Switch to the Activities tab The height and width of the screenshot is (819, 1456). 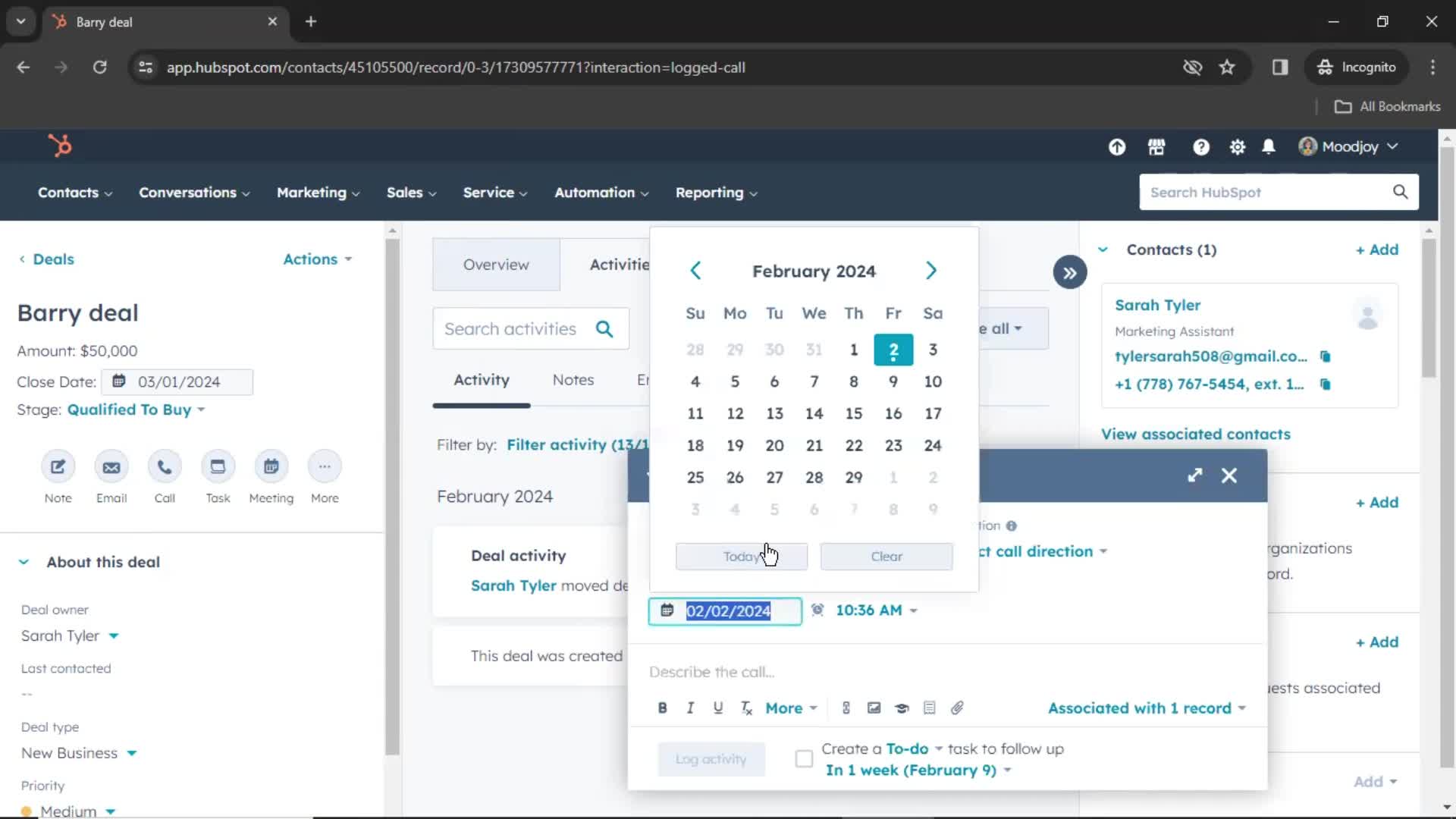(x=619, y=264)
